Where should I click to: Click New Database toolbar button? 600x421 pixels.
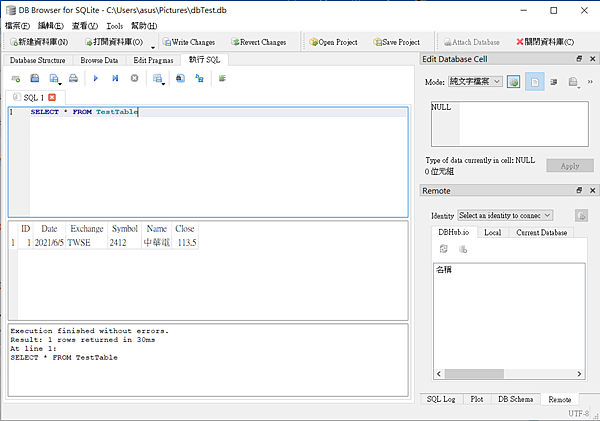click(39, 42)
